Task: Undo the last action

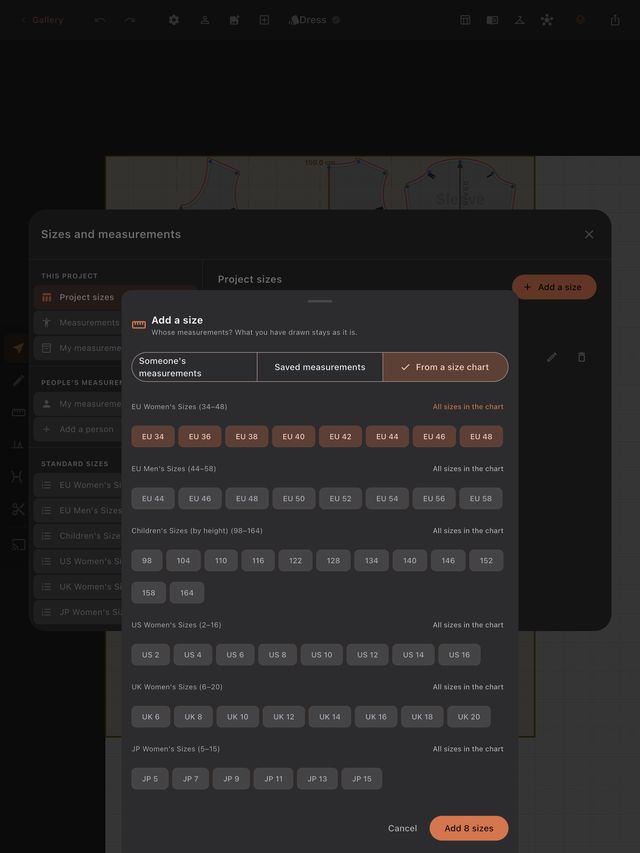Action: pyautogui.click(x=100, y=20)
